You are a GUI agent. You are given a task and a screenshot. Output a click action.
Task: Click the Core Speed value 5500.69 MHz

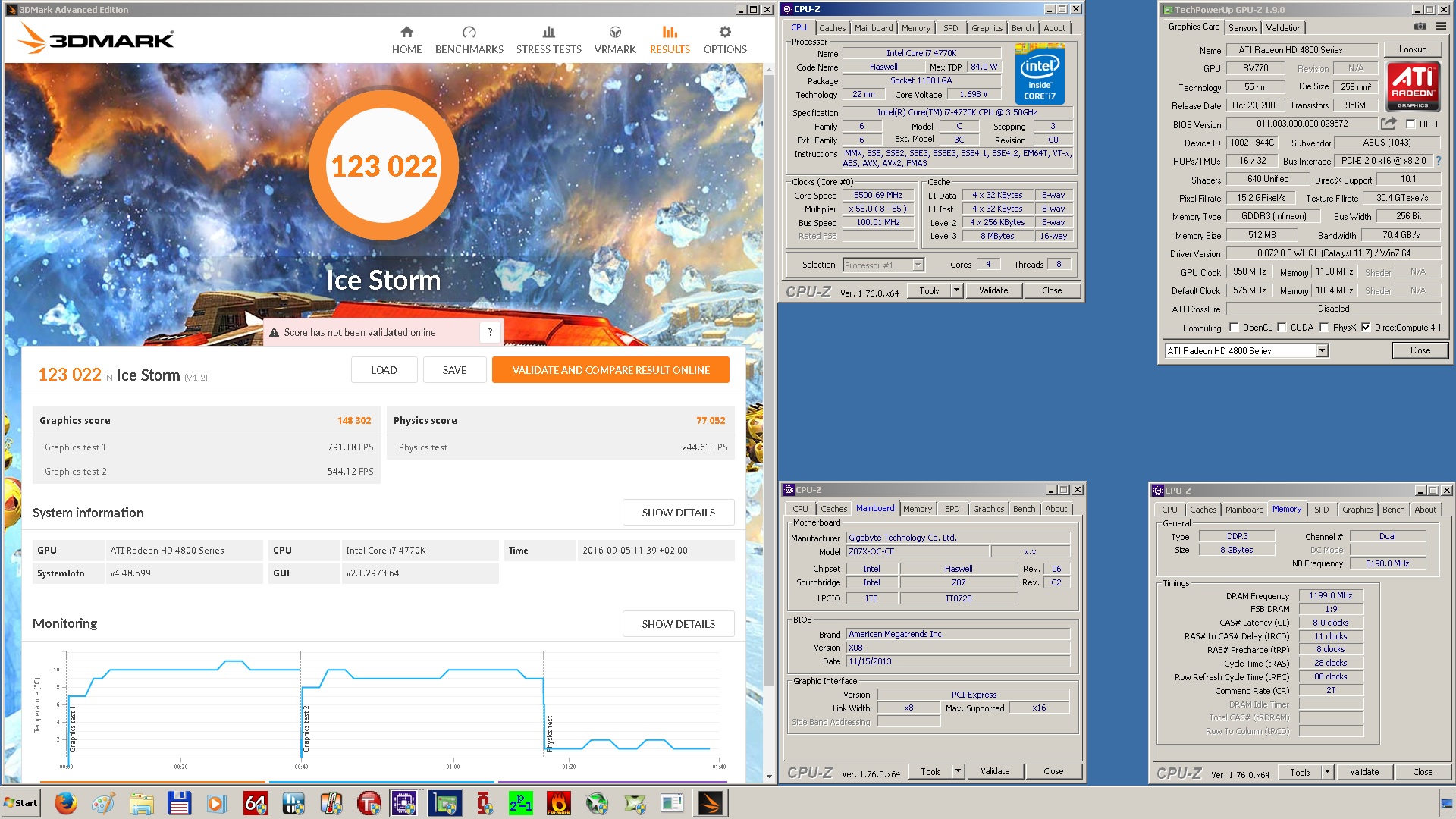pos(877,195)
